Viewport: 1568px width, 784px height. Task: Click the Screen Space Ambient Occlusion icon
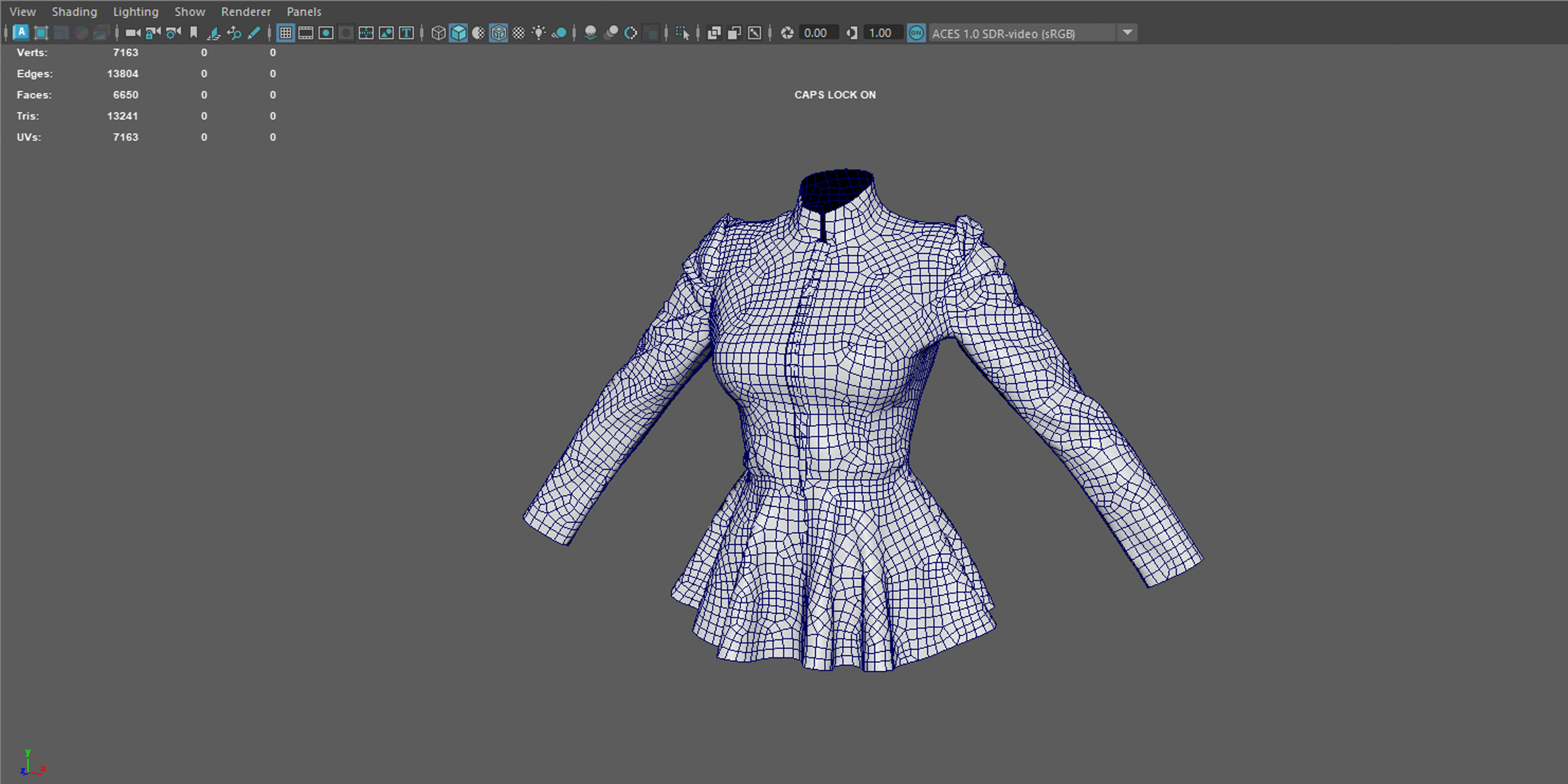pyautogui.click(x=590, y=33)
